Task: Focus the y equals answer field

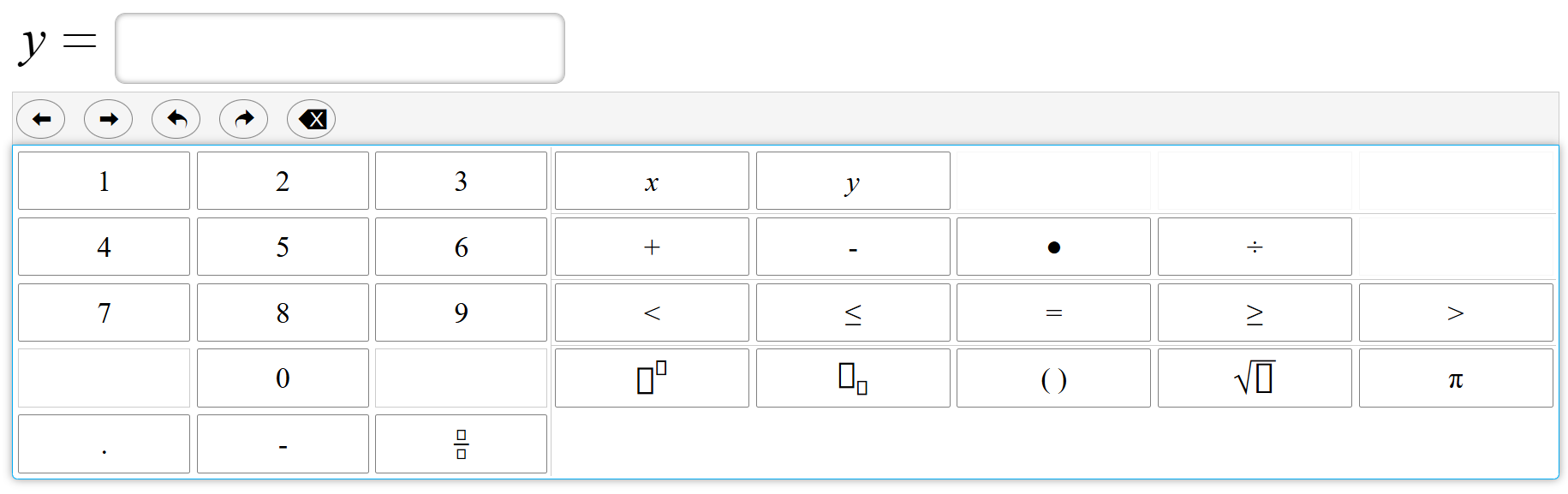Action: (340, 48)
